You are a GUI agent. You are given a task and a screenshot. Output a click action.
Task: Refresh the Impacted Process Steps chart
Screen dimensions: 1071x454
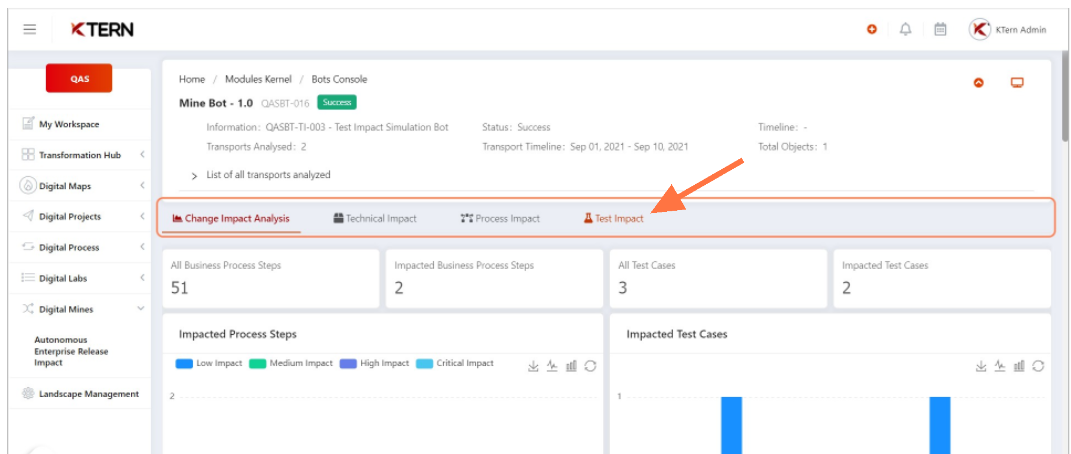(x=591, y=366)
